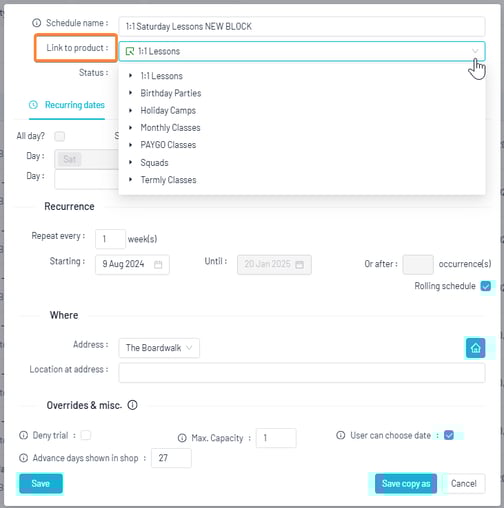504x508 pixels.
Task: Click the Save copy as button
Action: [406, 483]
